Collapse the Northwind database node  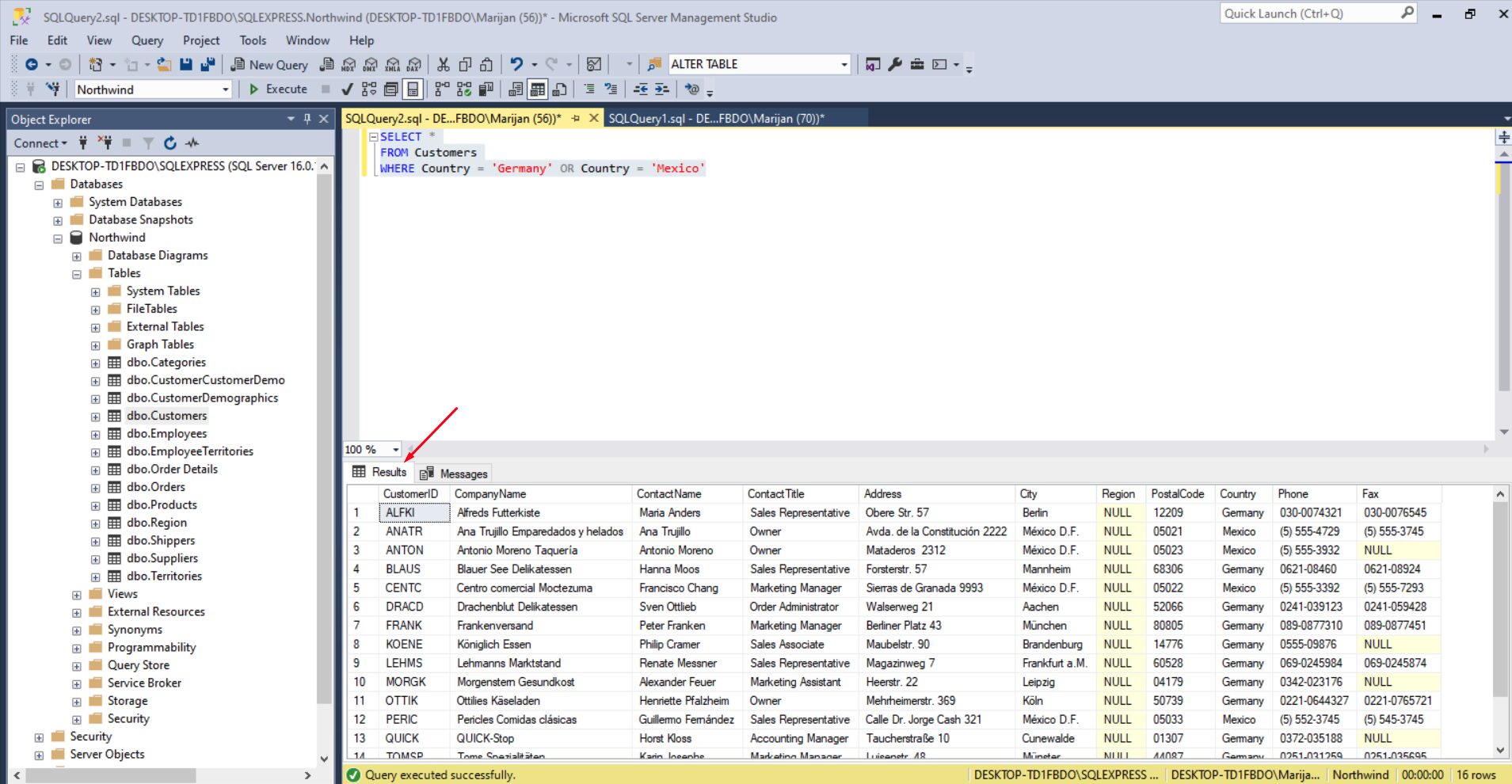click(58, 238)
